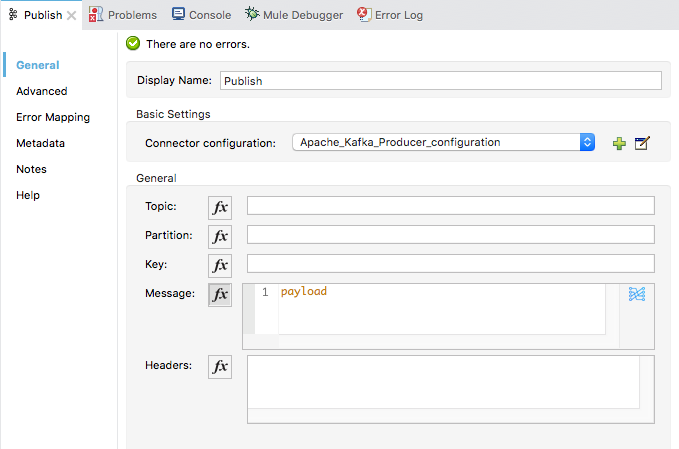Toggle the fx expression button for Message
Screen dimensions: 679x449
(219, 294)
